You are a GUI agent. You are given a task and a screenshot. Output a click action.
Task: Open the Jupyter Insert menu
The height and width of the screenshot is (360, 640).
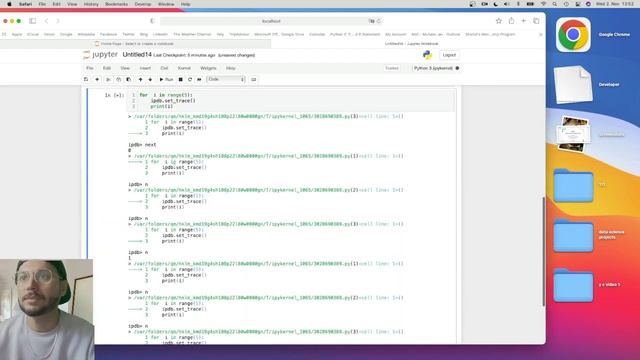[145, 68]
